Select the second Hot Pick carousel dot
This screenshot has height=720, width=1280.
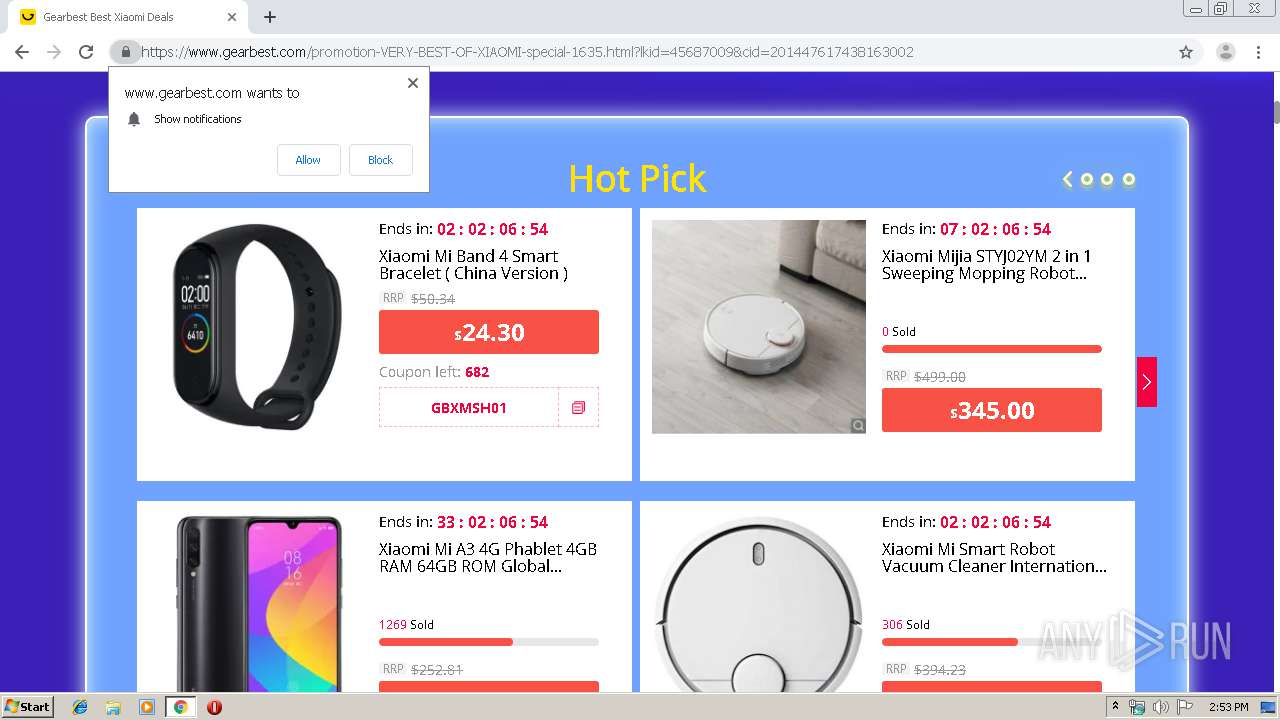coord(1107,180)
